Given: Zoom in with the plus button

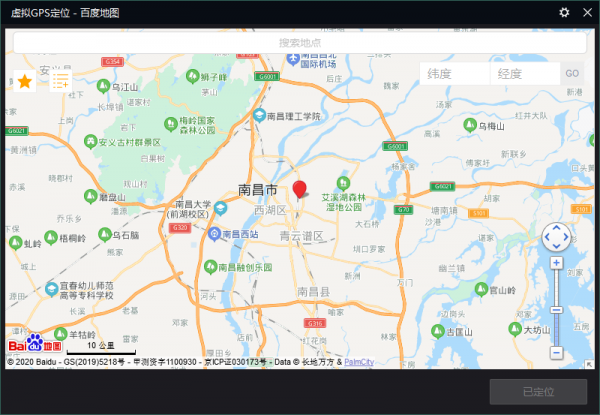Looking at the screenshot, I should (x=556, y=263).
